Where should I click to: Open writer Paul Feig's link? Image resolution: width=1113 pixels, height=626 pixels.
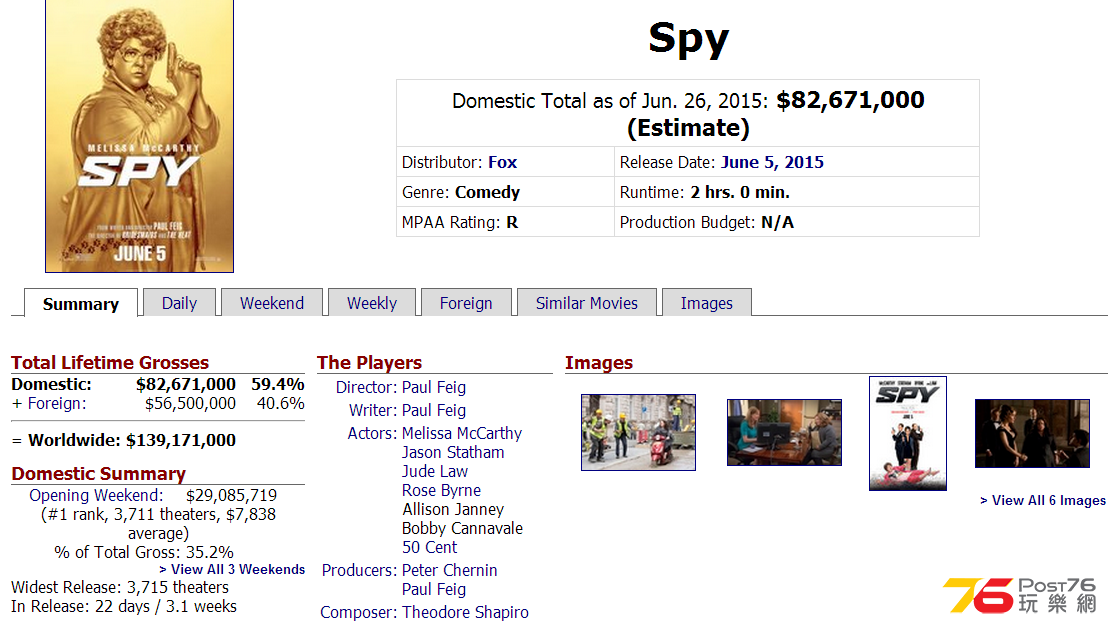pos(434,410)
